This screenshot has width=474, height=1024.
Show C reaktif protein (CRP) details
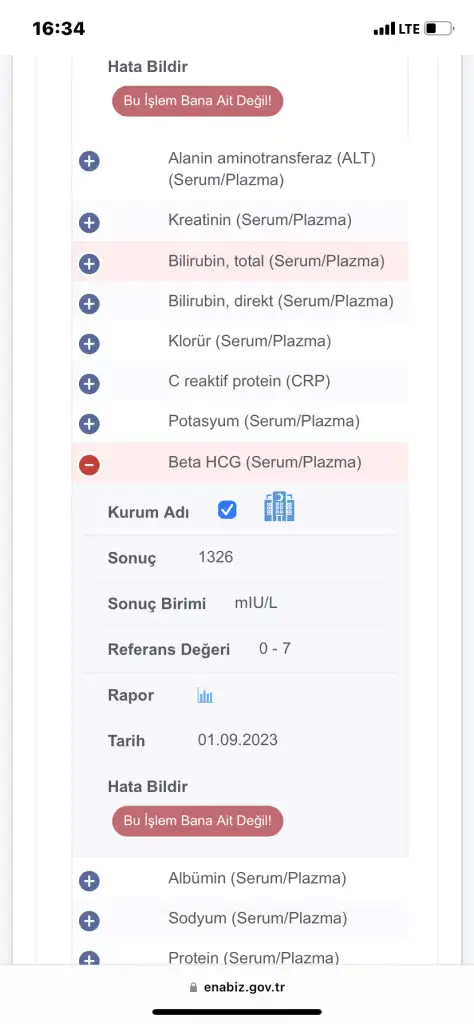[89, 383]
